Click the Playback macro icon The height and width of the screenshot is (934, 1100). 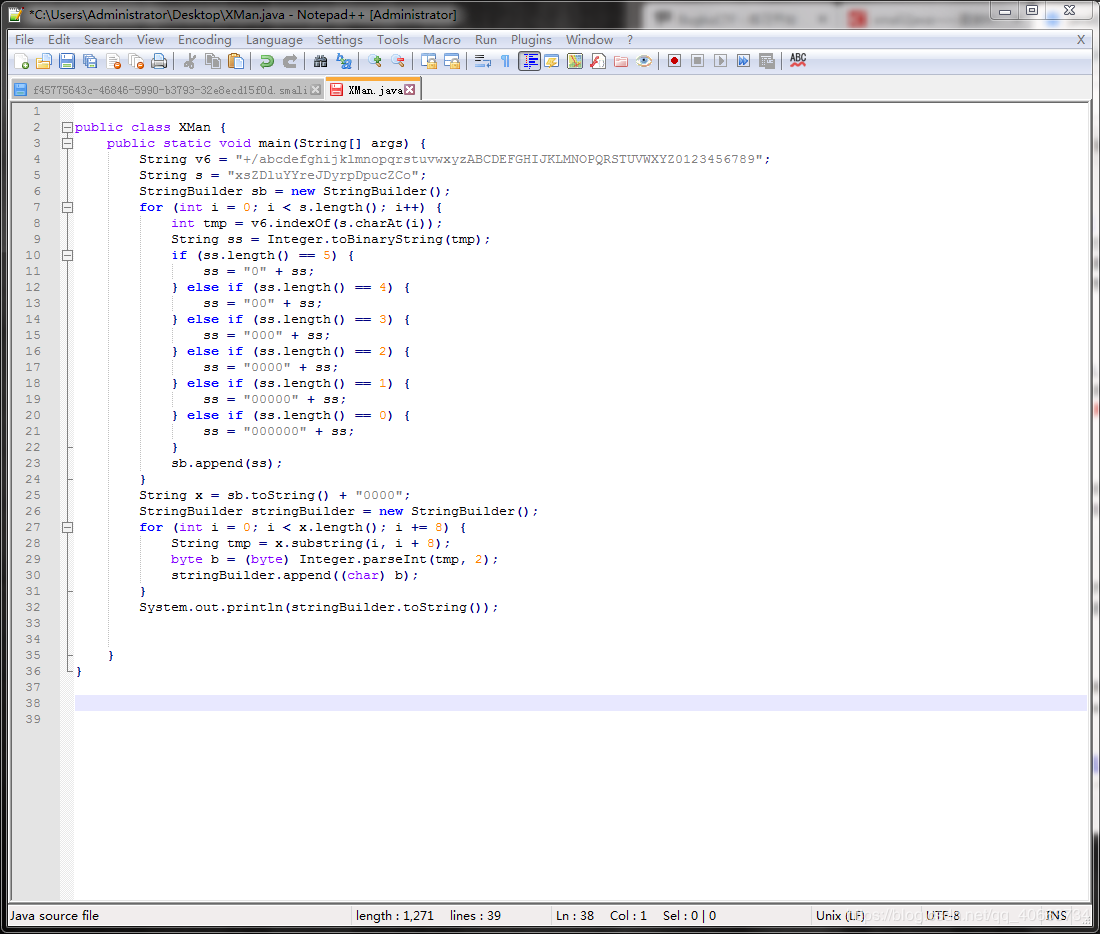tap(720, 61)
